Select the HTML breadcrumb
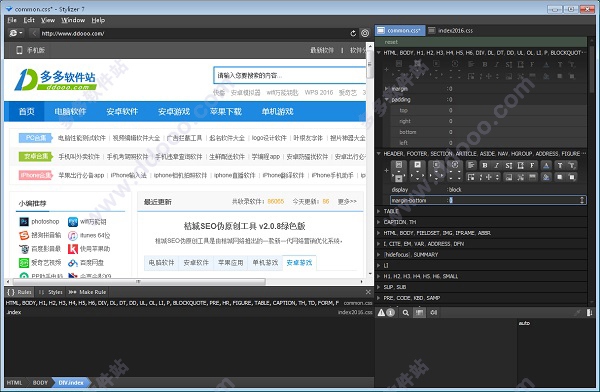 click(15, 382)
